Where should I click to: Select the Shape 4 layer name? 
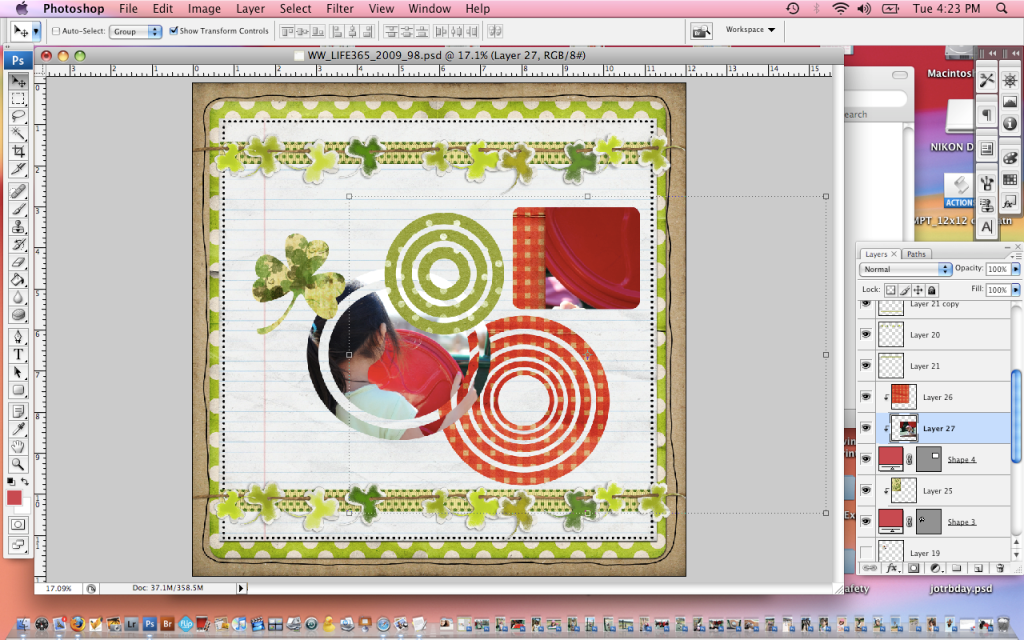pyautogui.click(x=961, y=460)
